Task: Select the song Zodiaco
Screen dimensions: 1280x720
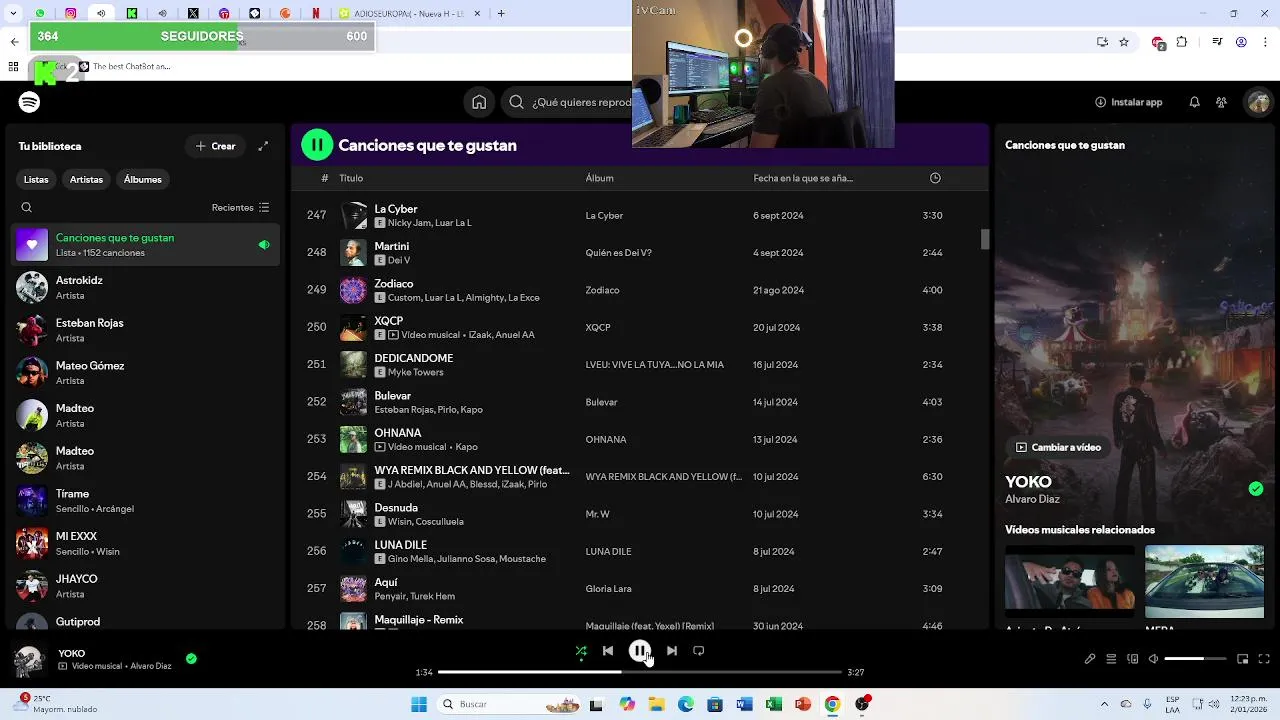Action: (394, 284)
